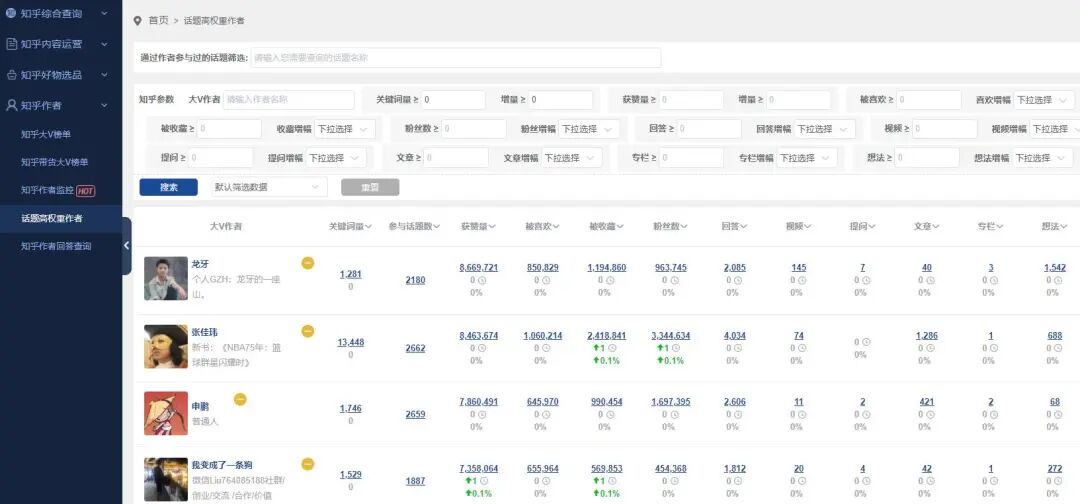
Task: Focus the 通过作者参与过的话题筛选 topic input
Action: pos(455,58)
